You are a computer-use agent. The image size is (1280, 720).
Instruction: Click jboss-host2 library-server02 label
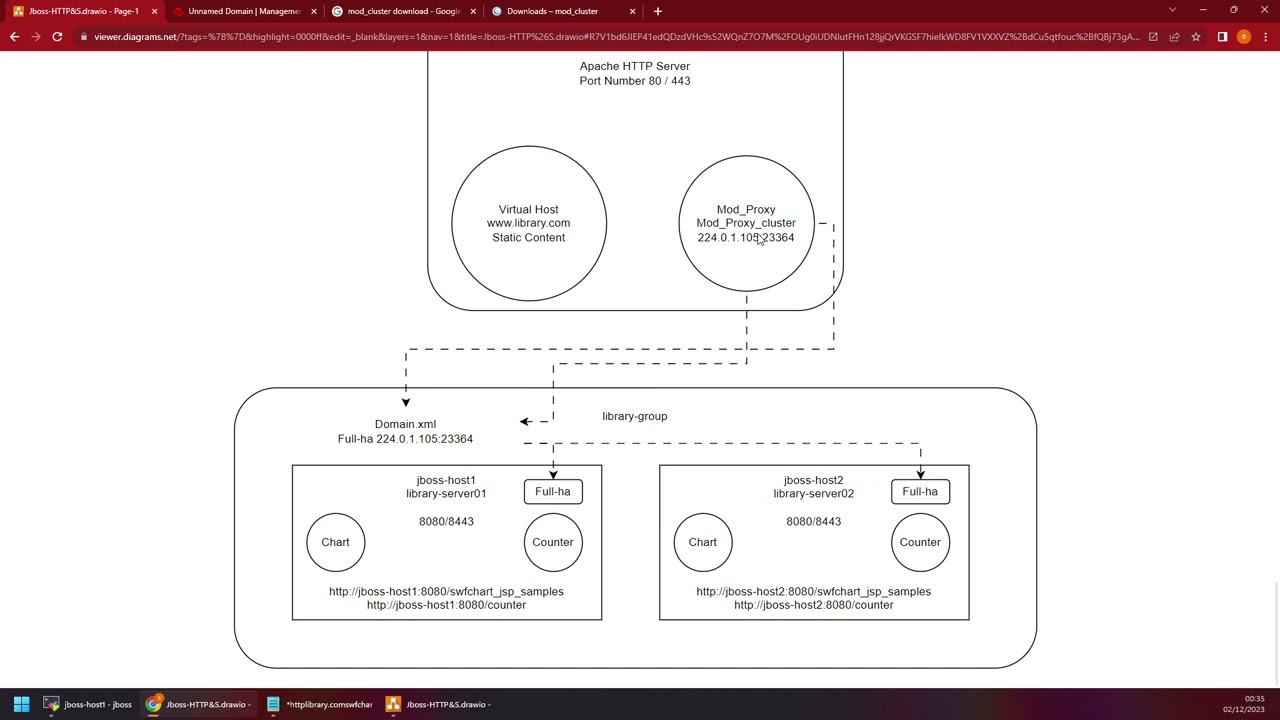coord(813,487)
